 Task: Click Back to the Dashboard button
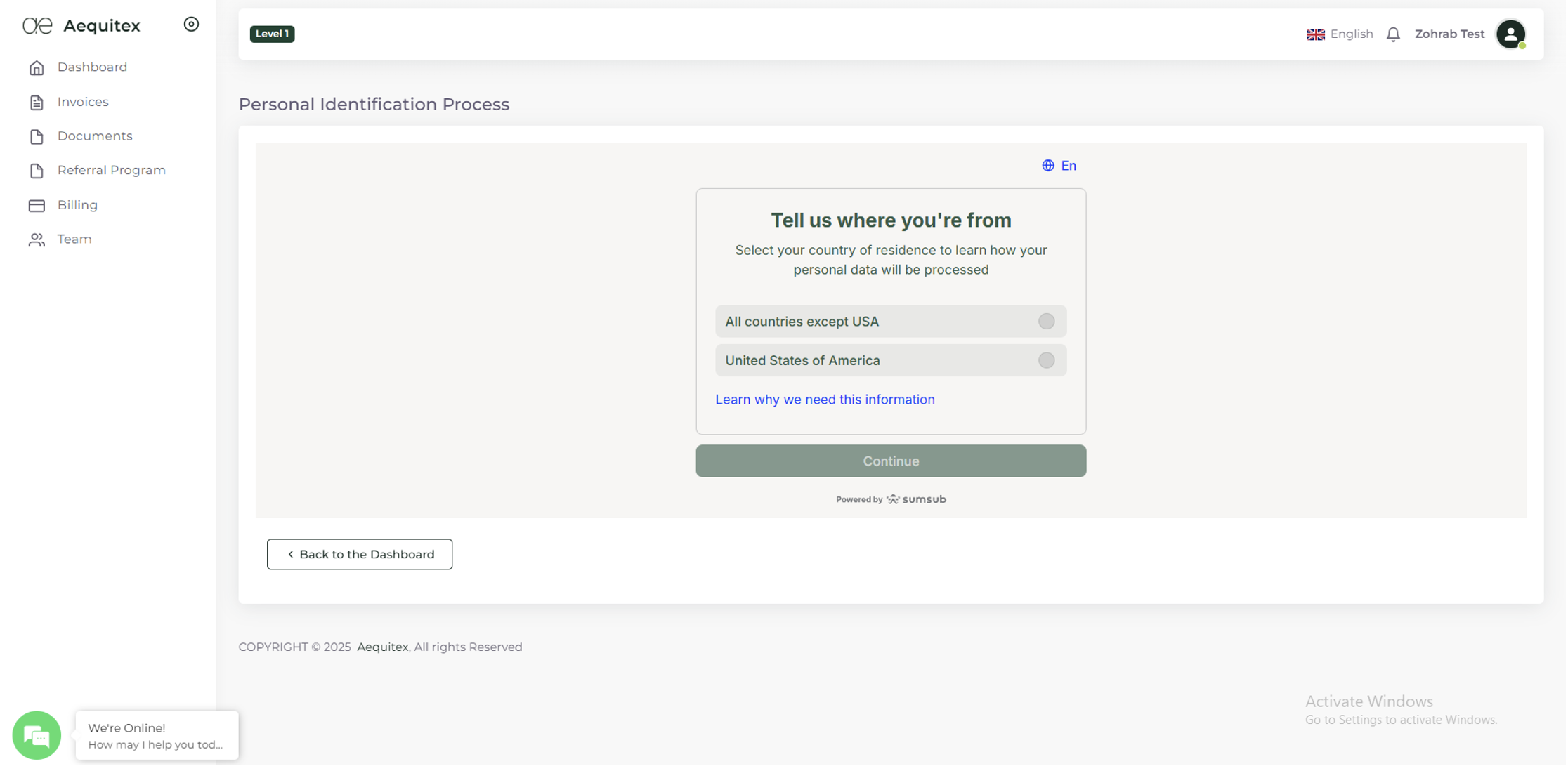360,554
